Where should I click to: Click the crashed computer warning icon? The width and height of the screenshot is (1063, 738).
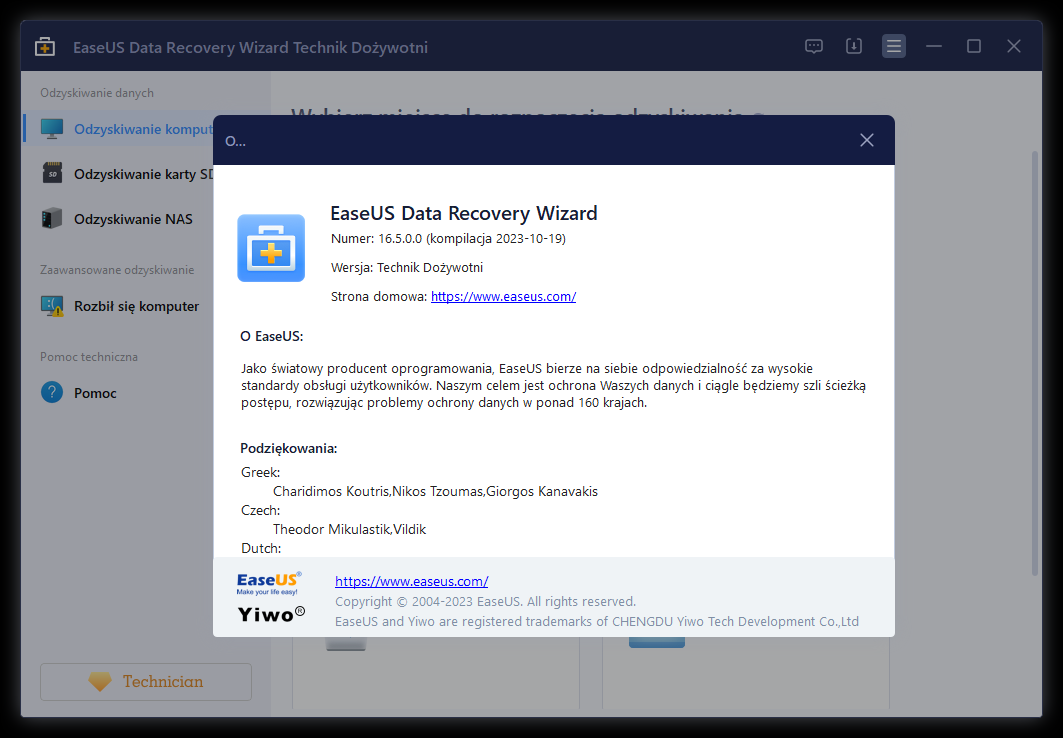52,306
